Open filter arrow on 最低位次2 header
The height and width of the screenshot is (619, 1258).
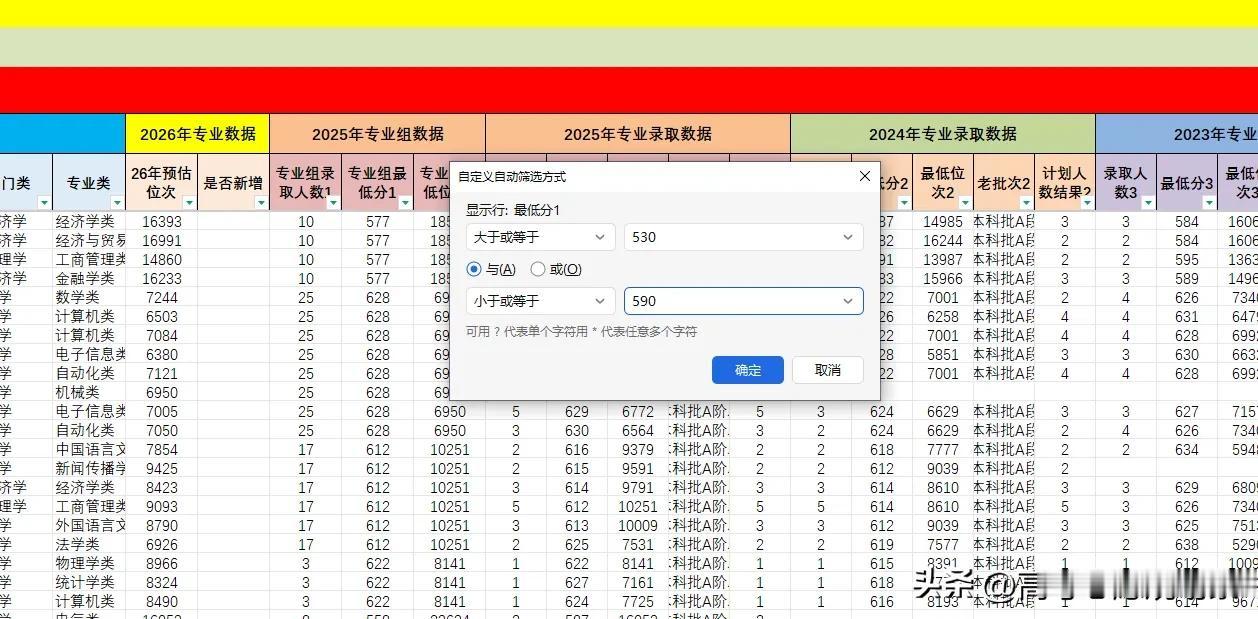965,203
